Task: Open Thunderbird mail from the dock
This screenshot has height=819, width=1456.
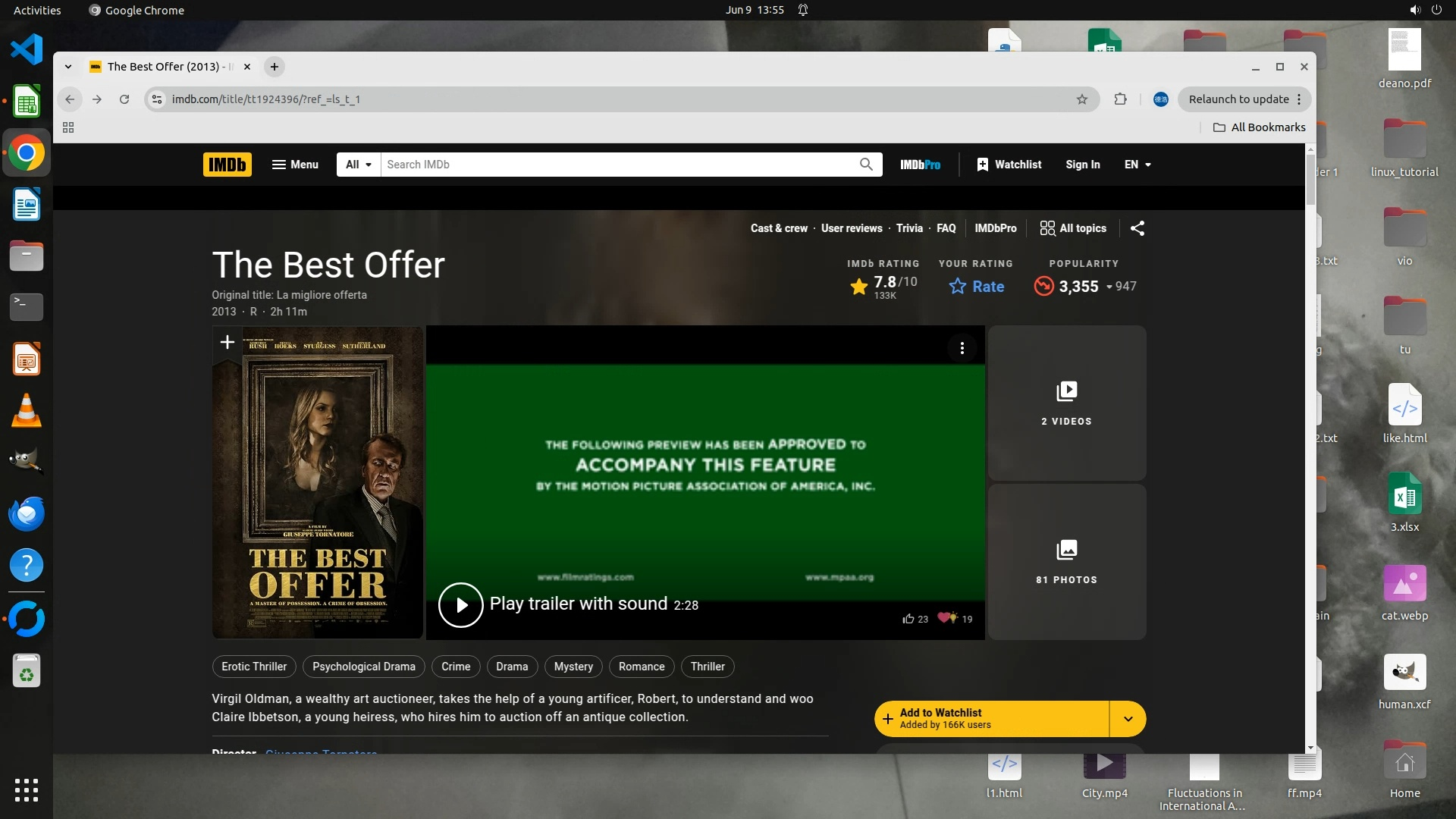Action: [x=27, y=514]
